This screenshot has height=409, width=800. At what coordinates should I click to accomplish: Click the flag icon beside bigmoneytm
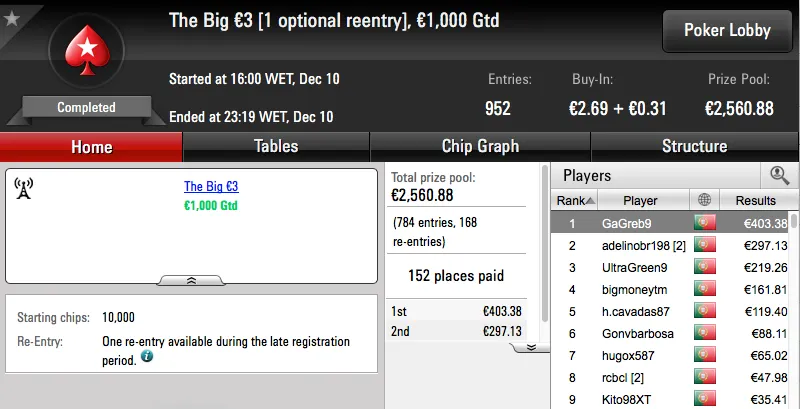[x=705, y=290]
